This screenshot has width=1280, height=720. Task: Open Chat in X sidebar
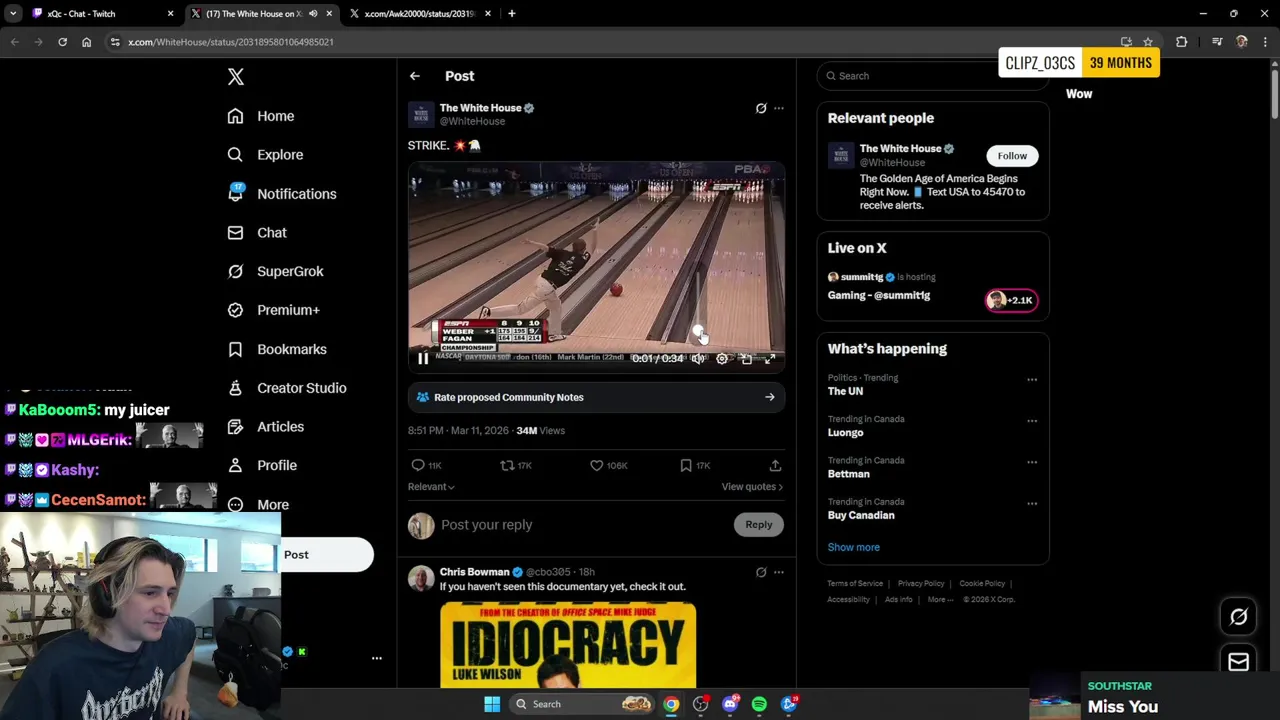[257, 232]
